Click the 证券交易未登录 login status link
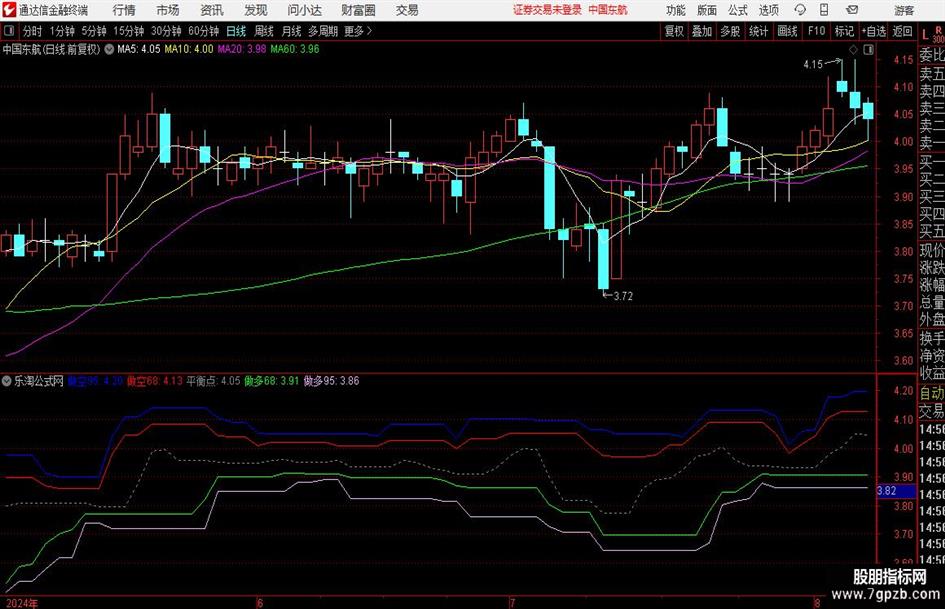Viewport: 945px width, 609px height. coord(548,10)
